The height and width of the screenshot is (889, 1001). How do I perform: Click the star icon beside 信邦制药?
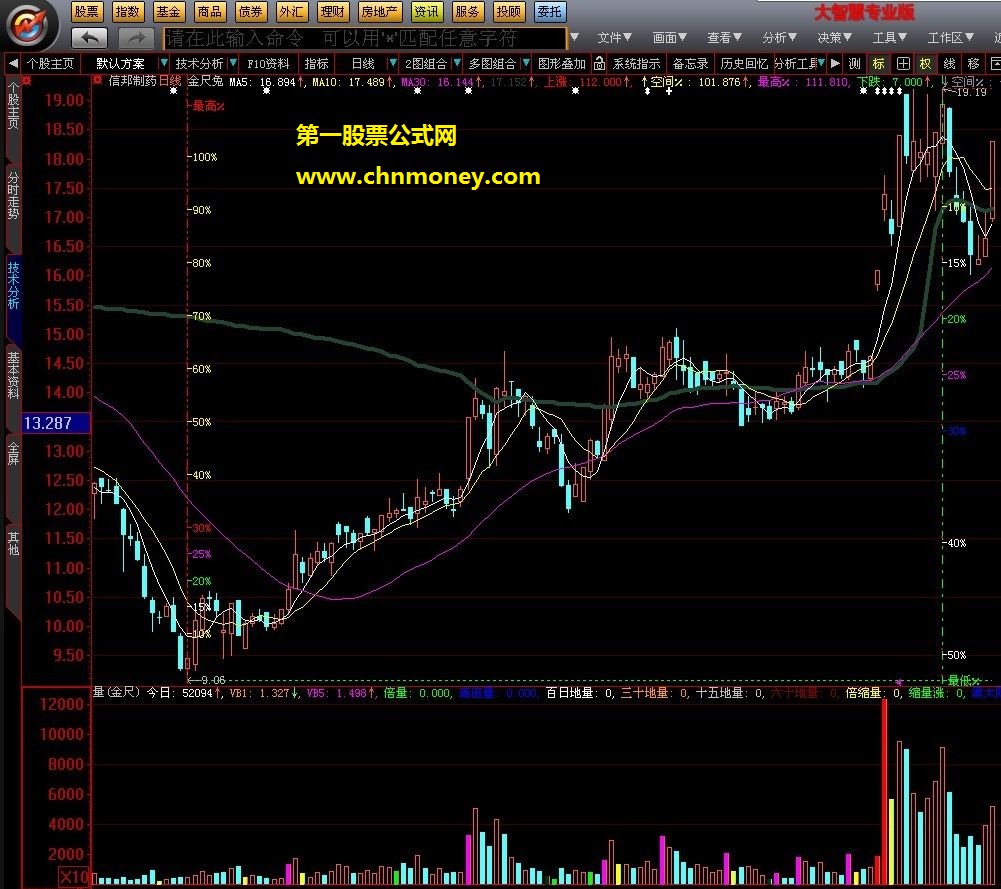(x=97, y=81)
